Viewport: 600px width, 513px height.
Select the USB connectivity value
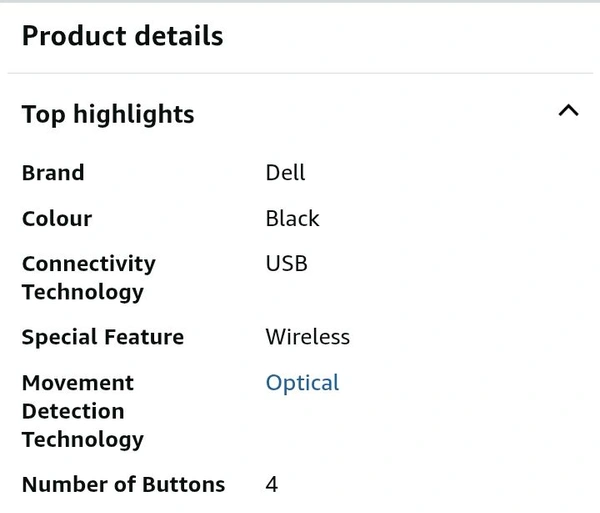[x=286, y=264]
